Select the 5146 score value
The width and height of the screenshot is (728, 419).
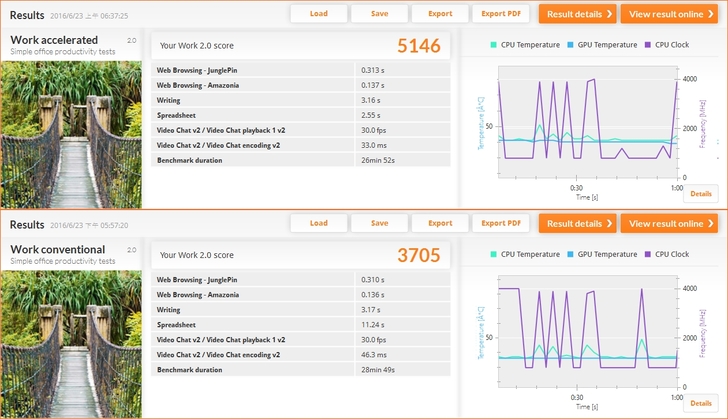[x=418, y=46]
